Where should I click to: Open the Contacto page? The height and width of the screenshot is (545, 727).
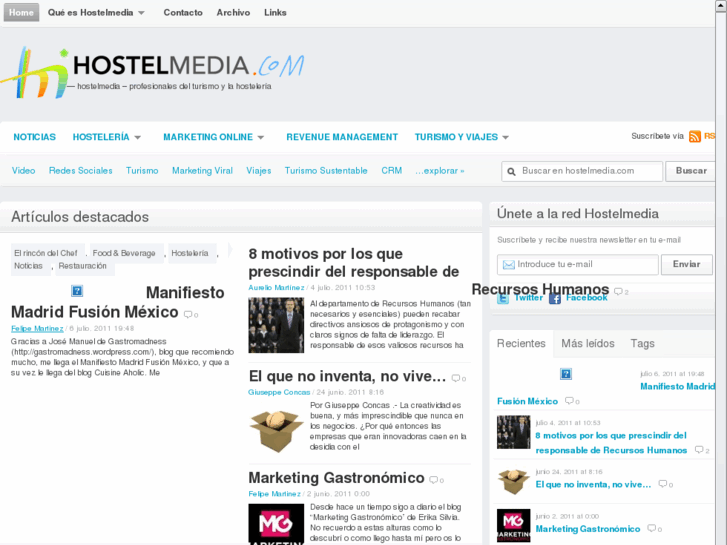coord(183,13)
